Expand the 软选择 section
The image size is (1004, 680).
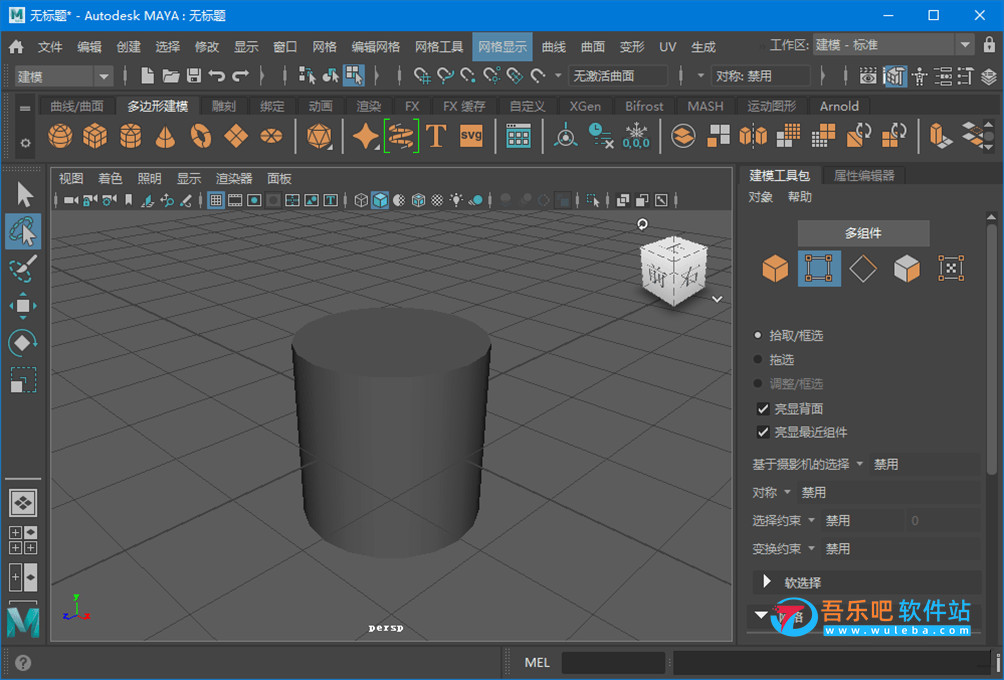tap(767, 582)
